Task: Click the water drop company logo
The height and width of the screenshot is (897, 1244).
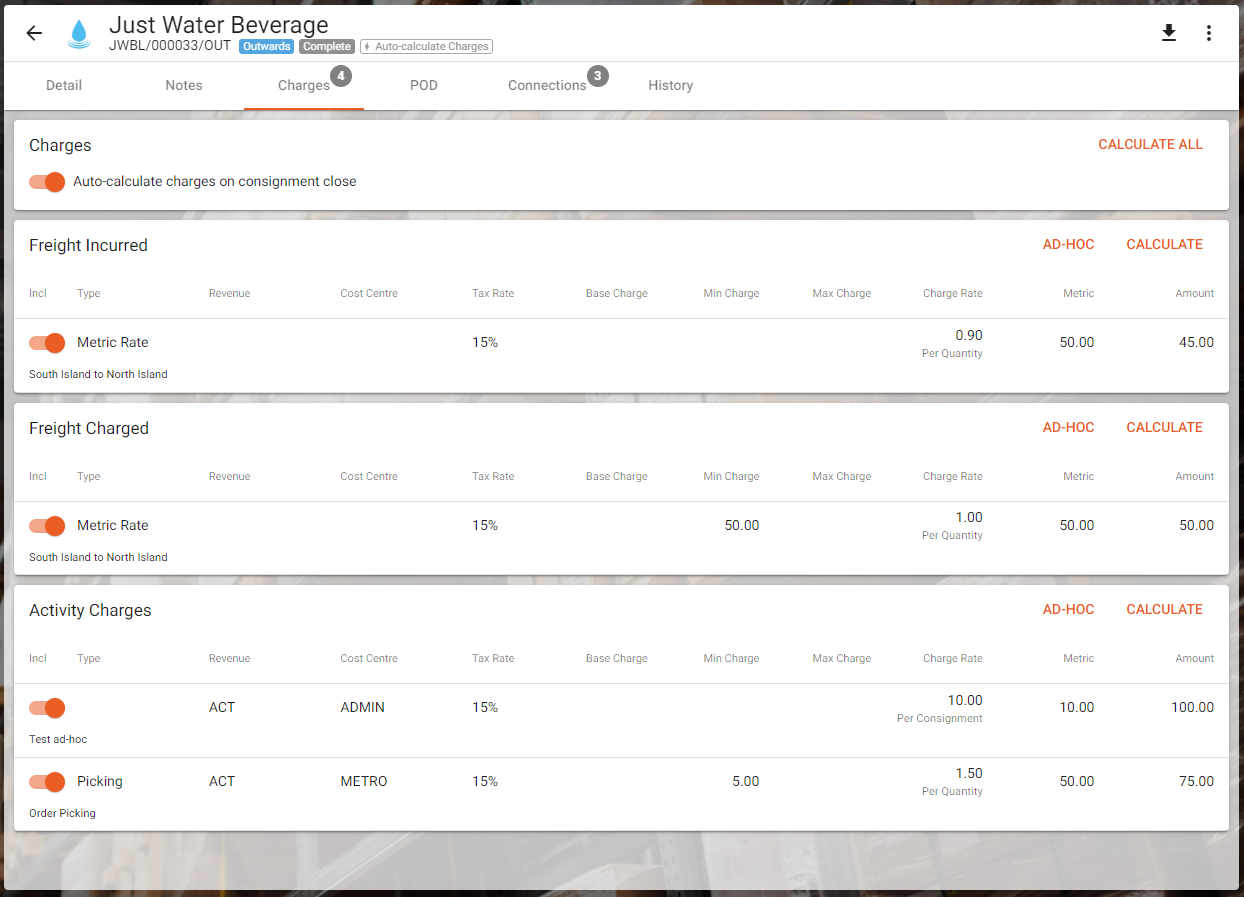Action: pyautogui.click(x=78, y=33)
